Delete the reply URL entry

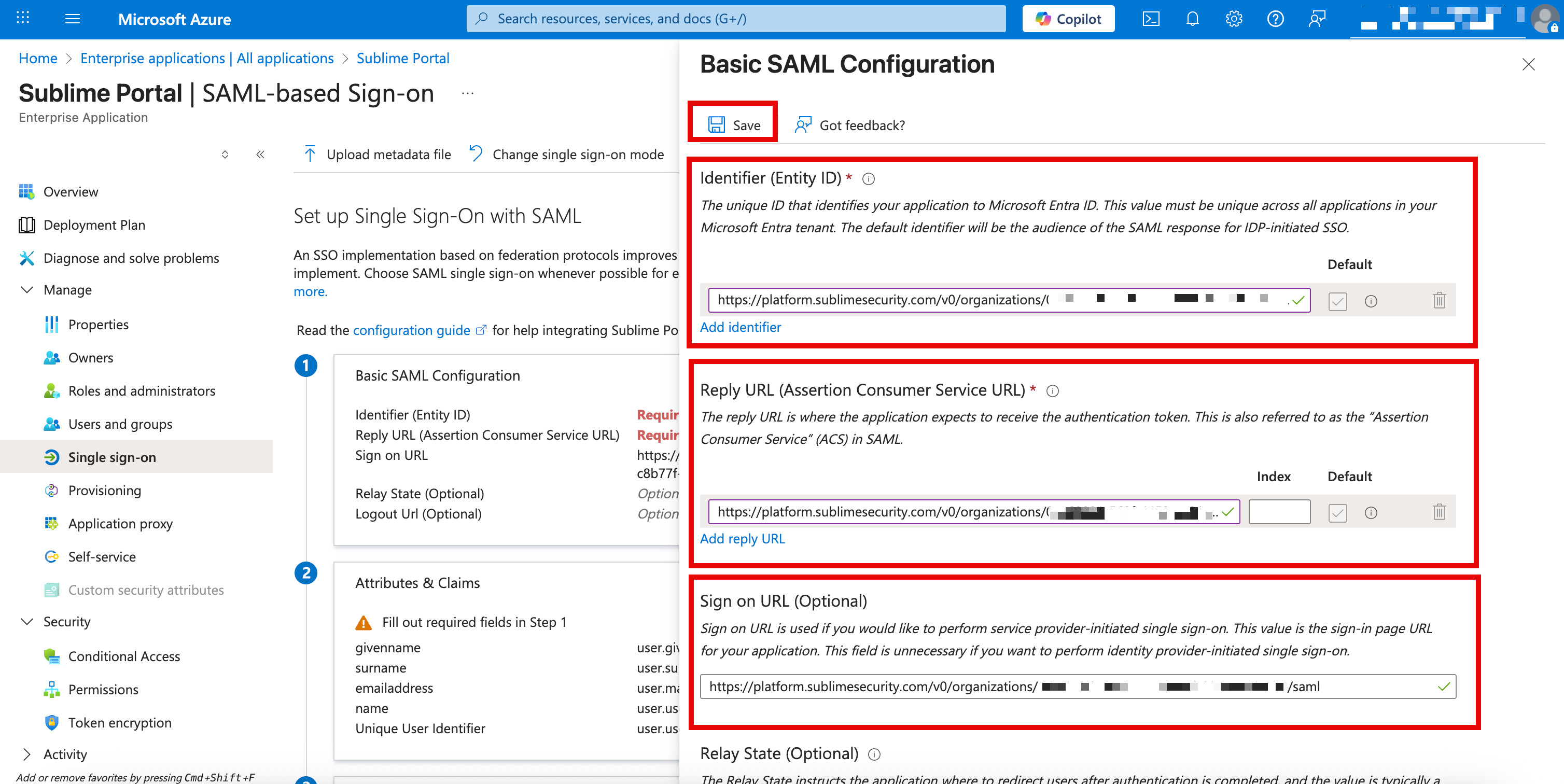1439,512
